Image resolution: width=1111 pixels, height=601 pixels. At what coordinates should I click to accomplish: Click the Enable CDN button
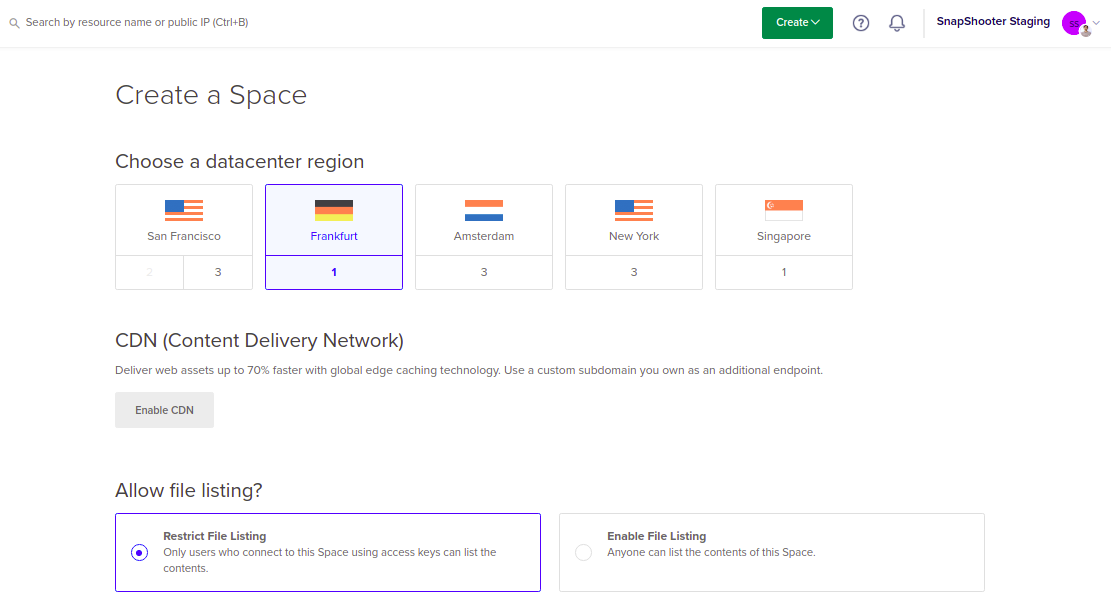coord(164,410)
